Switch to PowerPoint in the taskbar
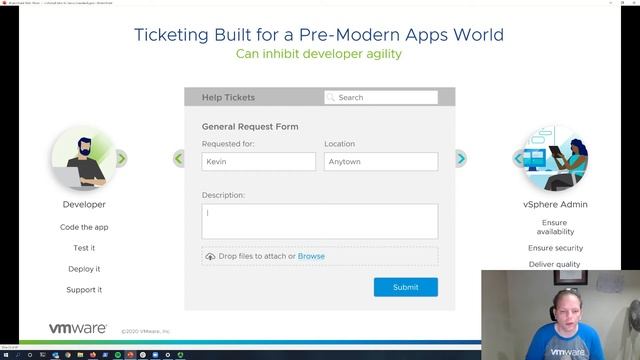 coord(130,355)
